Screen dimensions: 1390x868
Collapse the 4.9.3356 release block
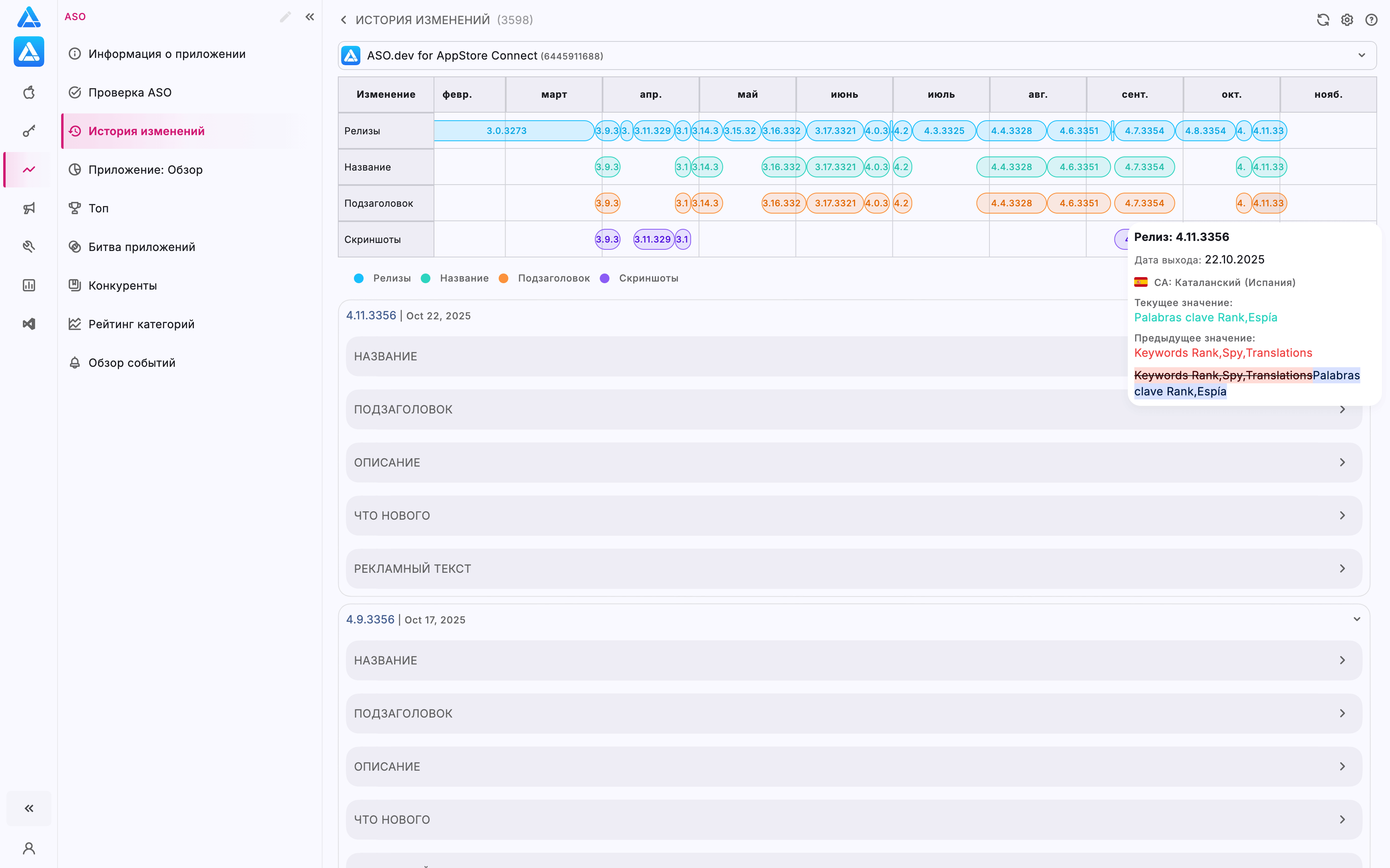tap(1357, 619)
